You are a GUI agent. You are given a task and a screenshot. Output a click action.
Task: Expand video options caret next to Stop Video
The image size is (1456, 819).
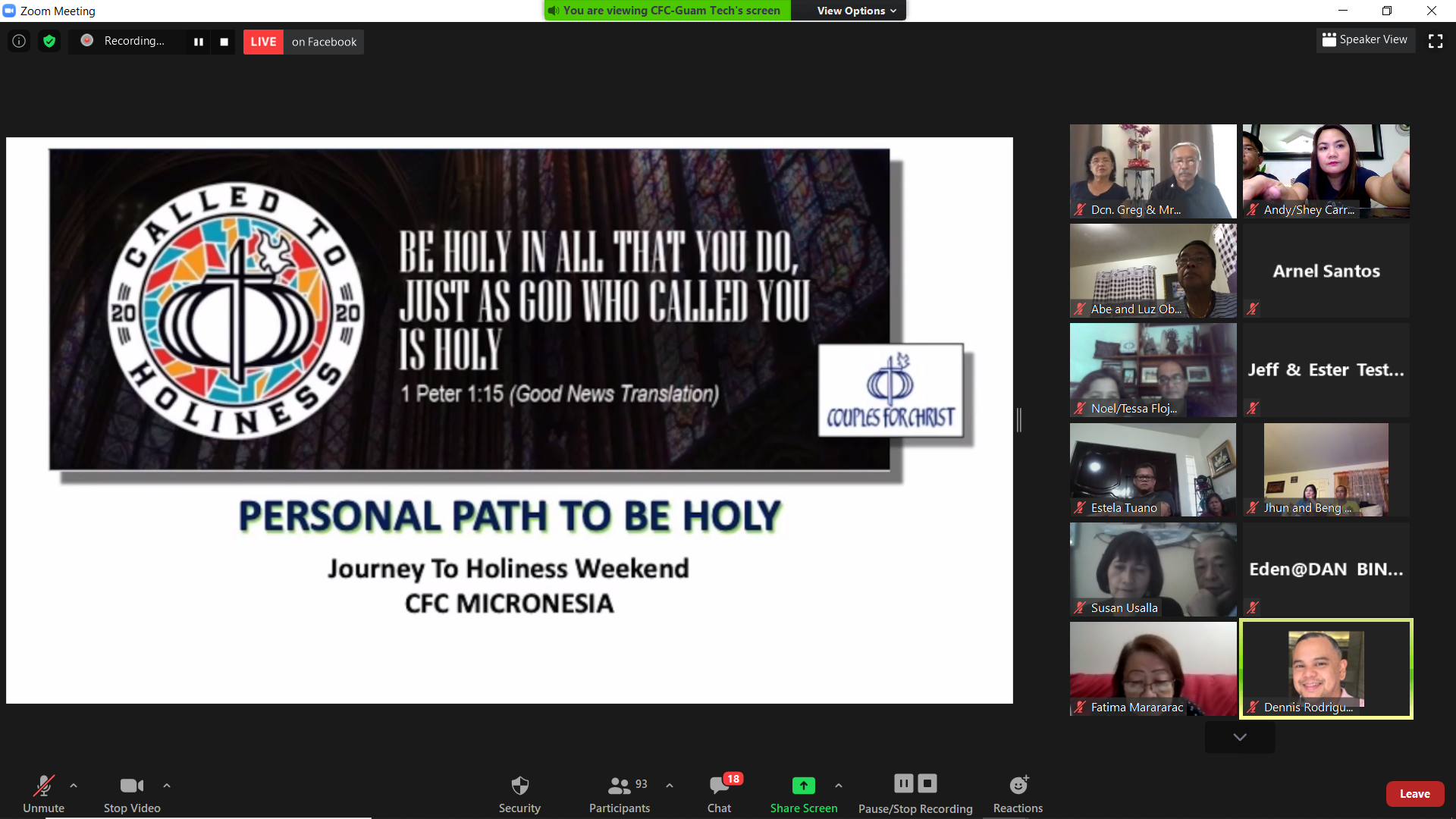[167, 786]
